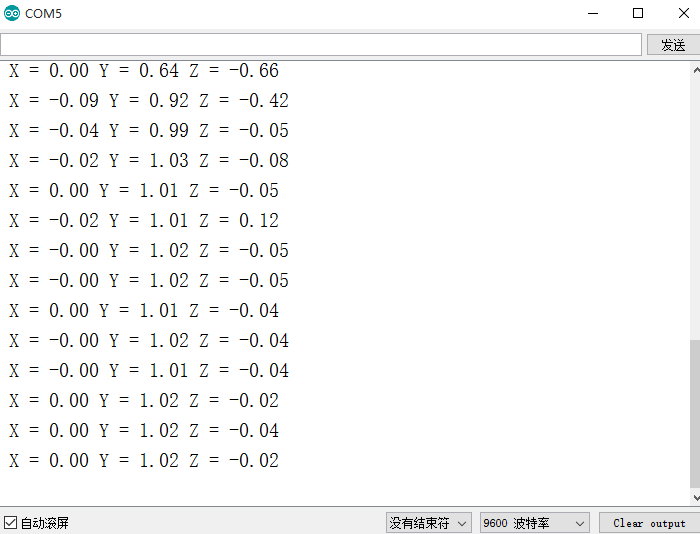Click the Arduino logo in title bar
Image resolution: width=700 pixels, height=534 pixels.
(12, 13)
